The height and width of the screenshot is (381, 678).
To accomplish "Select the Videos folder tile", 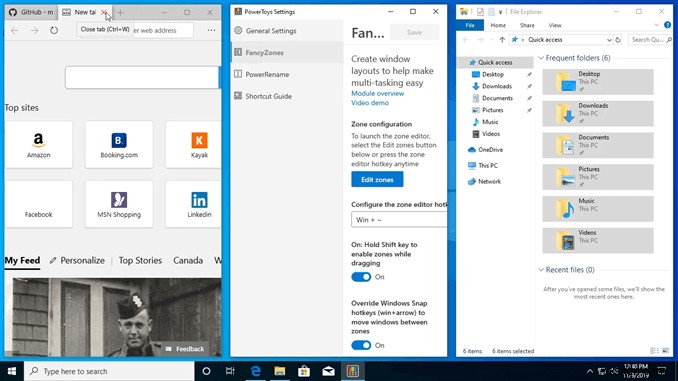I will coord(598,240).
